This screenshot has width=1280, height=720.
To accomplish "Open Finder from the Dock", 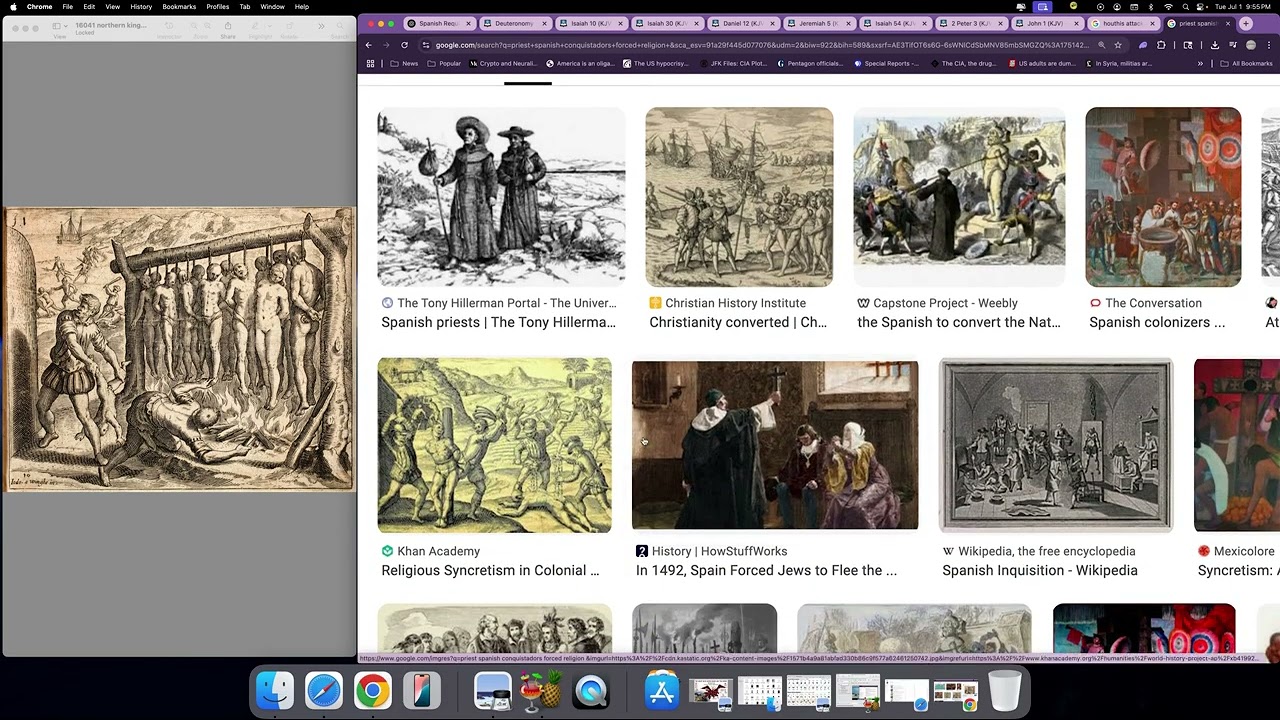I will pyautogui.click(x=275, y=691).
